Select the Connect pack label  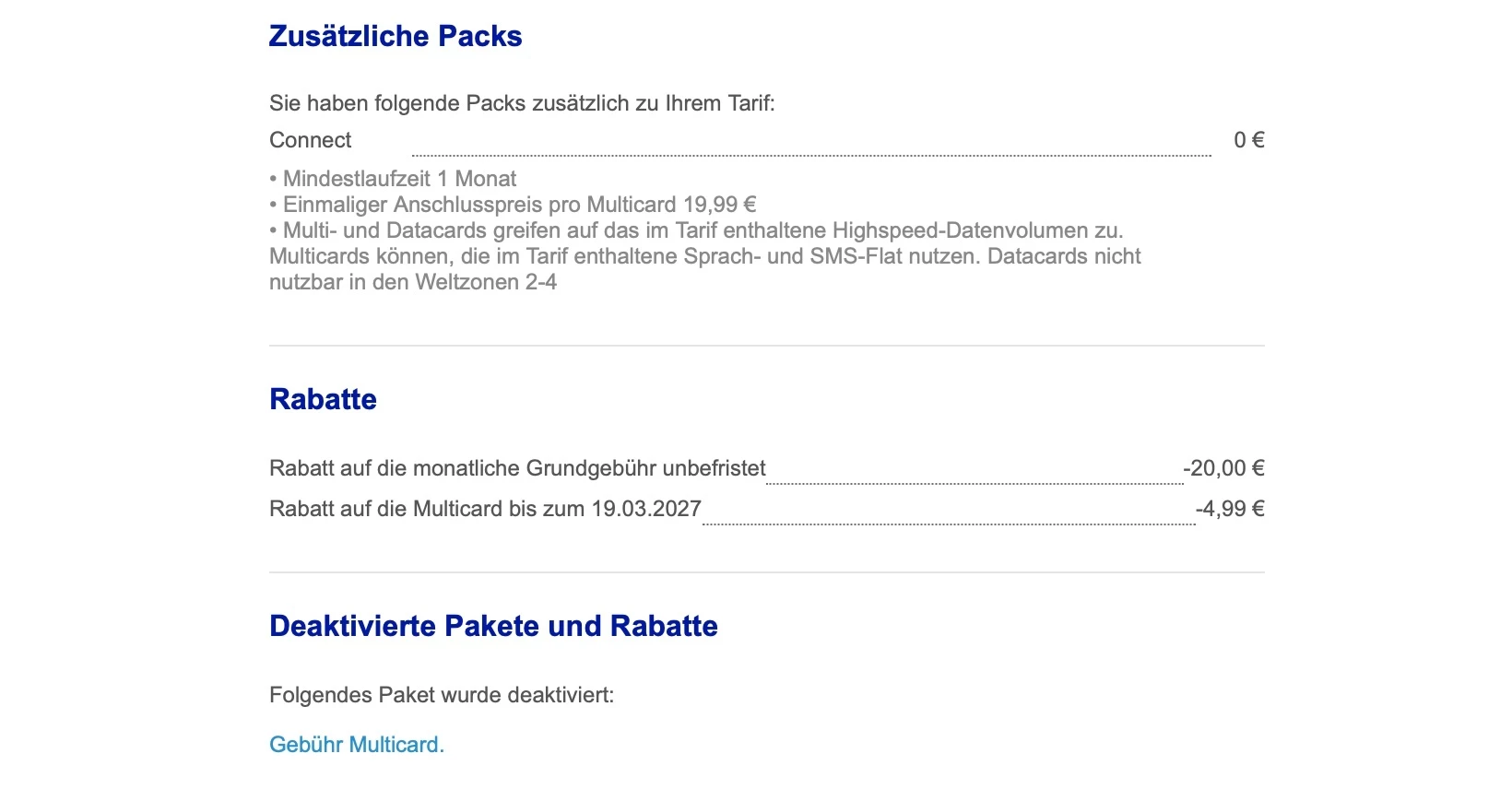coord(311,140)
